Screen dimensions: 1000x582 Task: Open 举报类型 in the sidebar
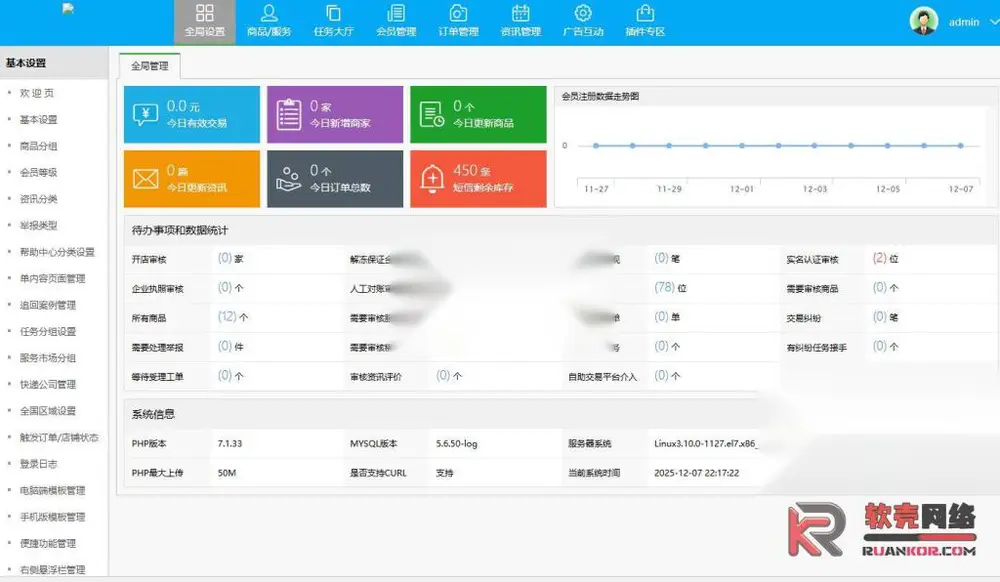pyautogui.click(x=38, y=226)
